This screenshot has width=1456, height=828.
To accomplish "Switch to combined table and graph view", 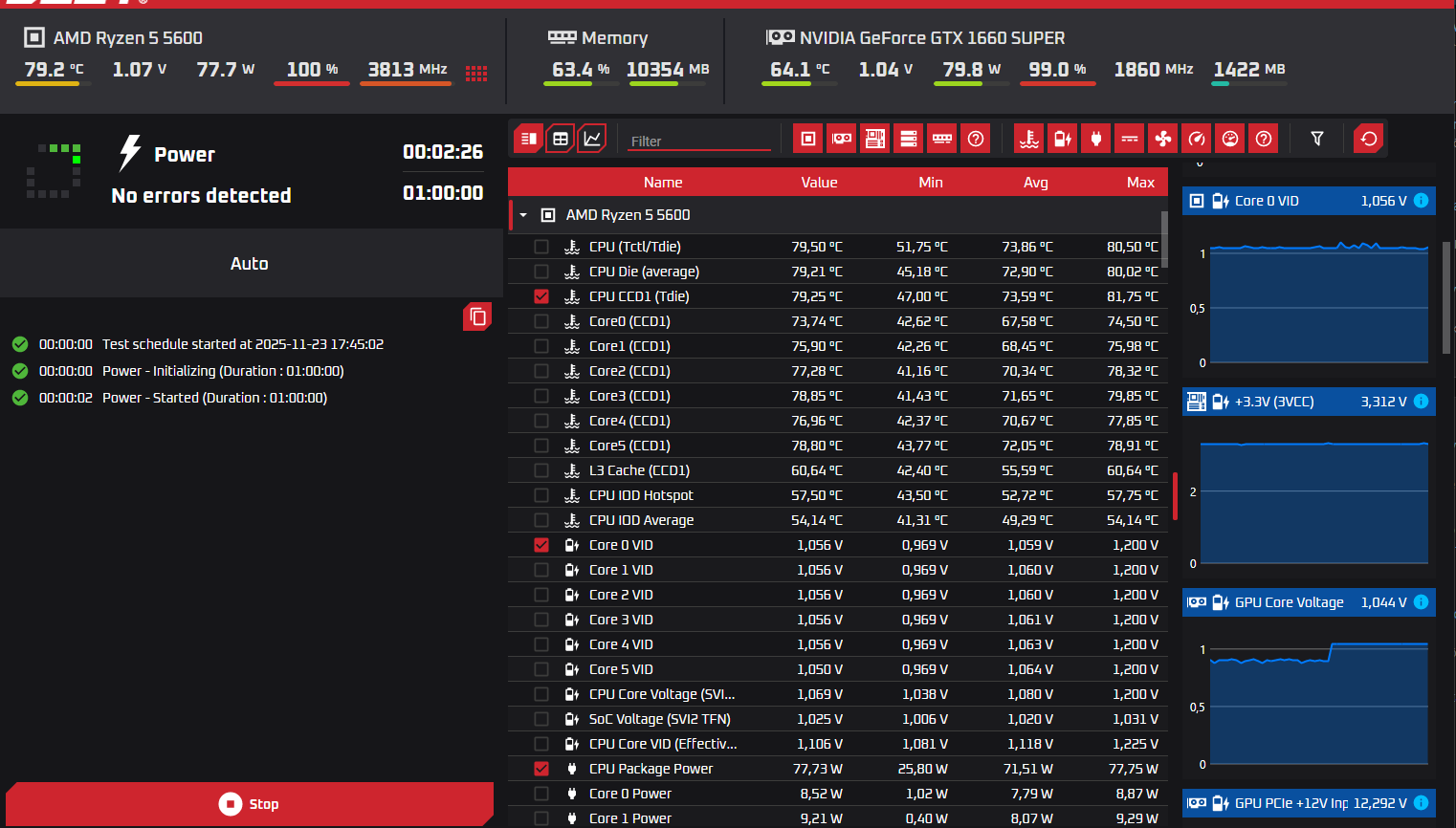I will point(528,139).
